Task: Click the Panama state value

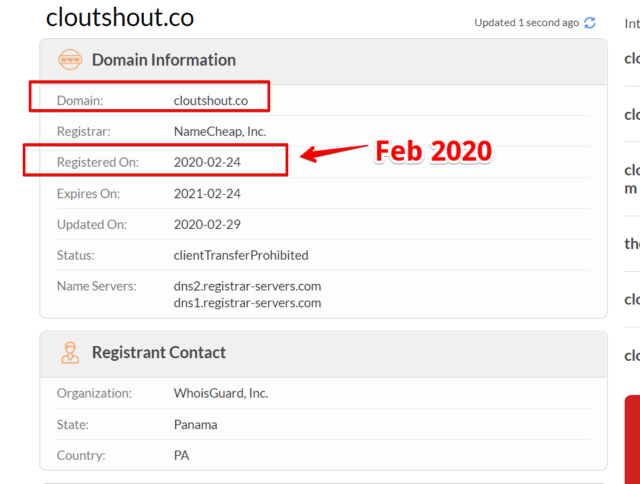Action: click(x=196, y=425)
